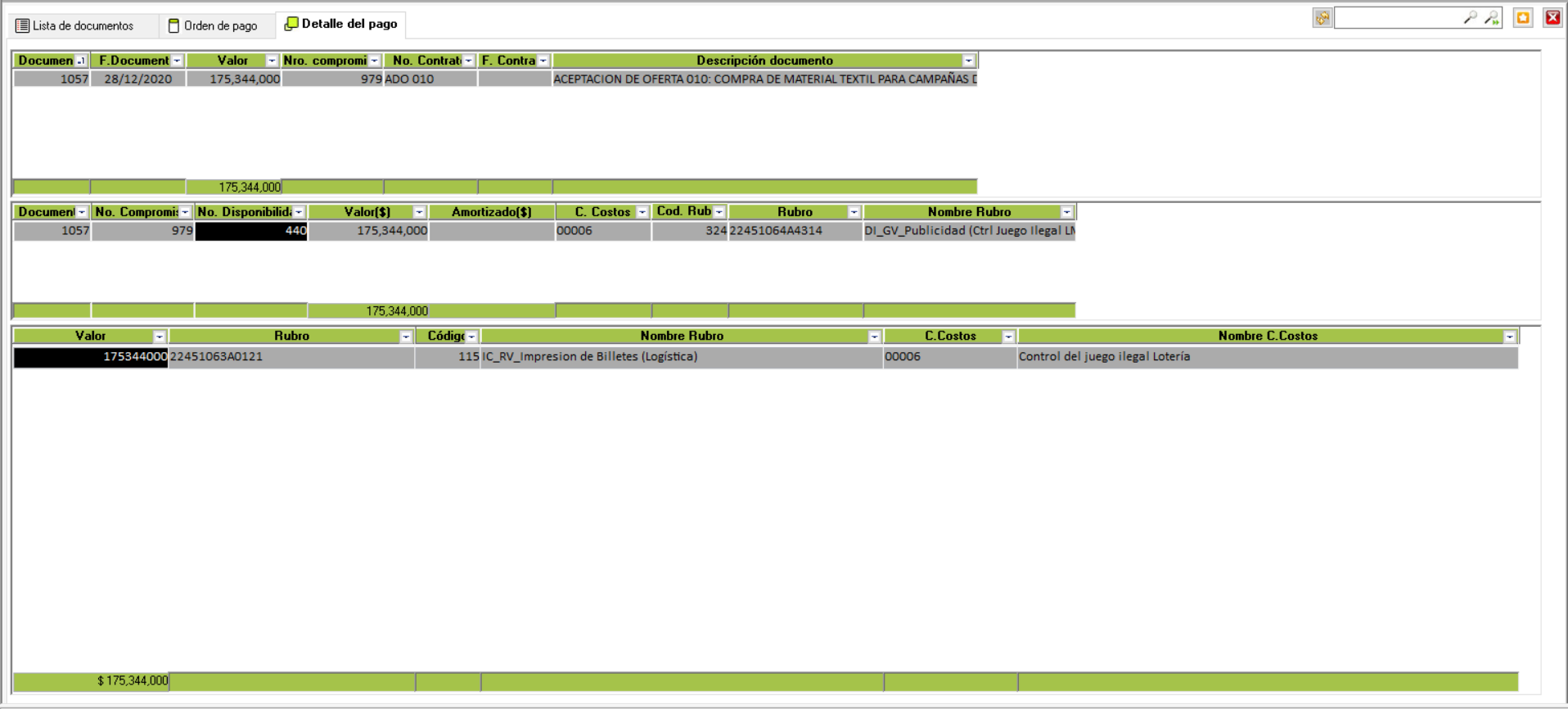This screenshot has width=1568, height=709.
Task: Open the Cod. Rub column filter dropdown
Action: coord(719,212)
